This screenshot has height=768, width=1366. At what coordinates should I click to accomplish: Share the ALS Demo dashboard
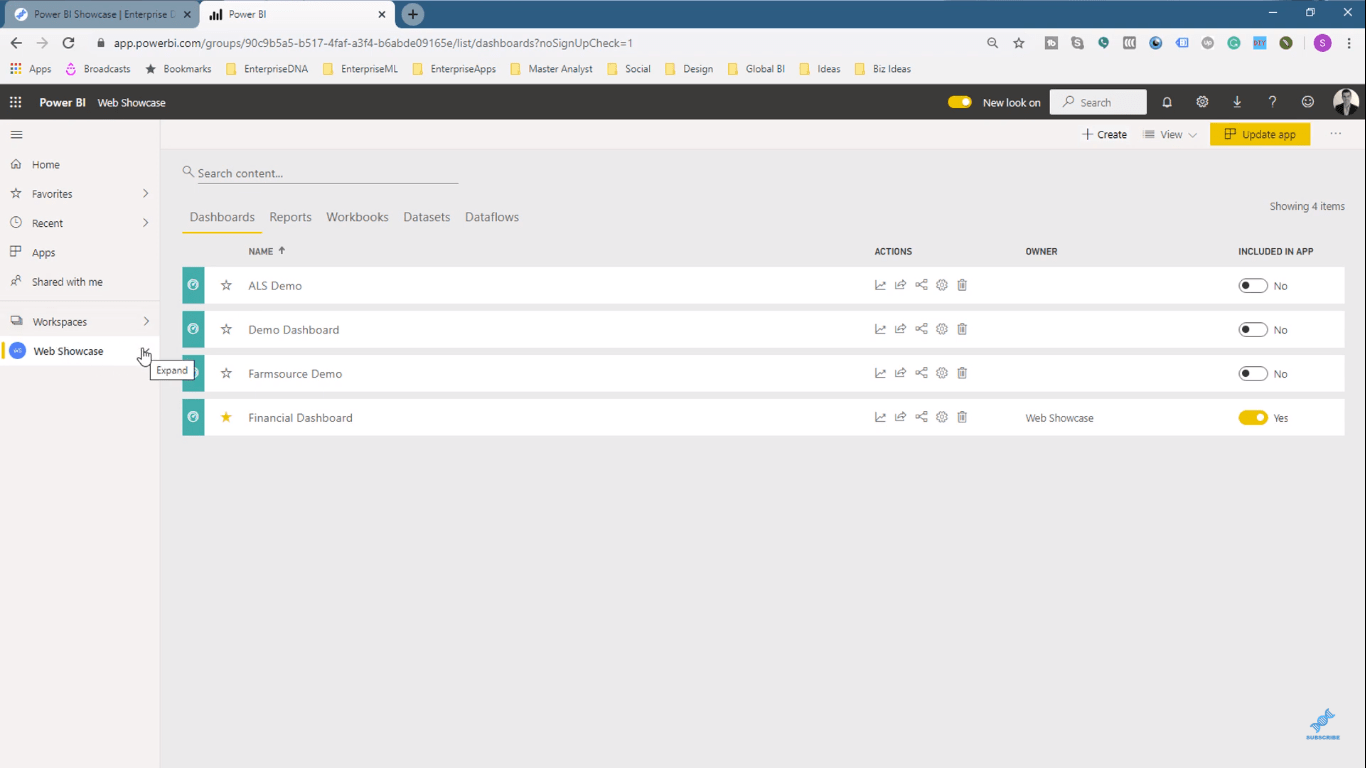[901, 285]
